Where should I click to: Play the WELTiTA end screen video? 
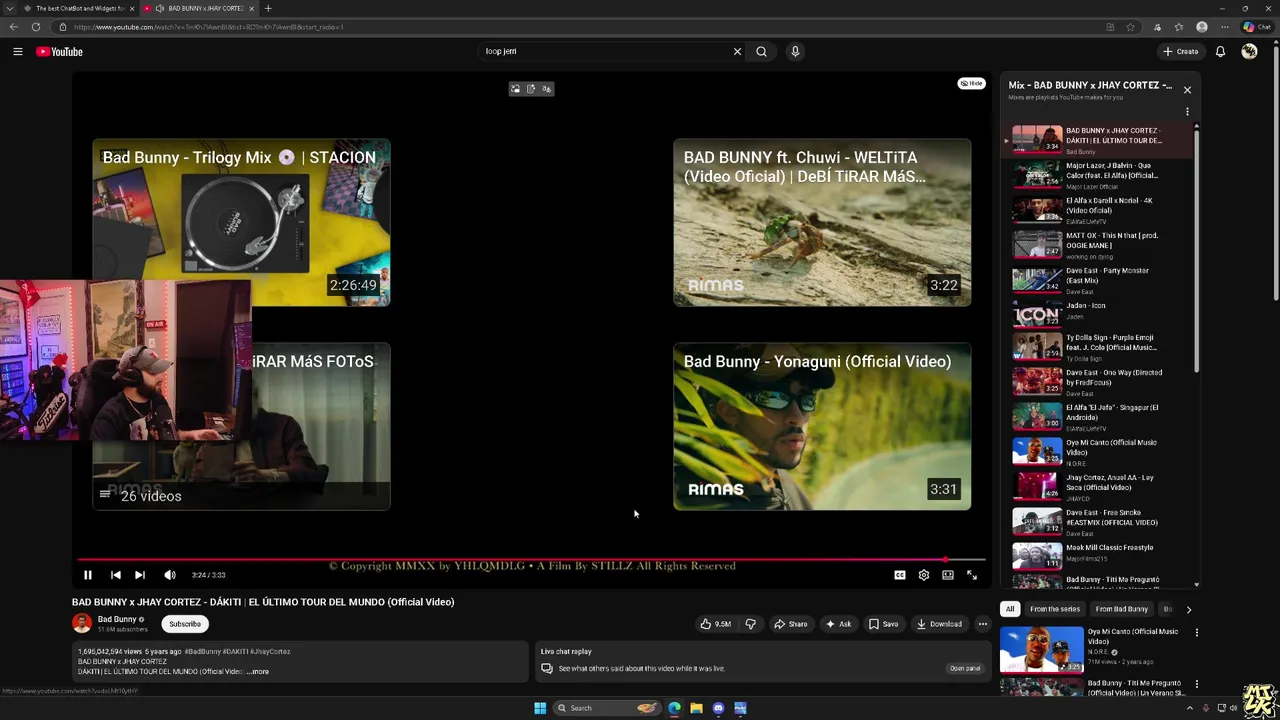(822, 222)
